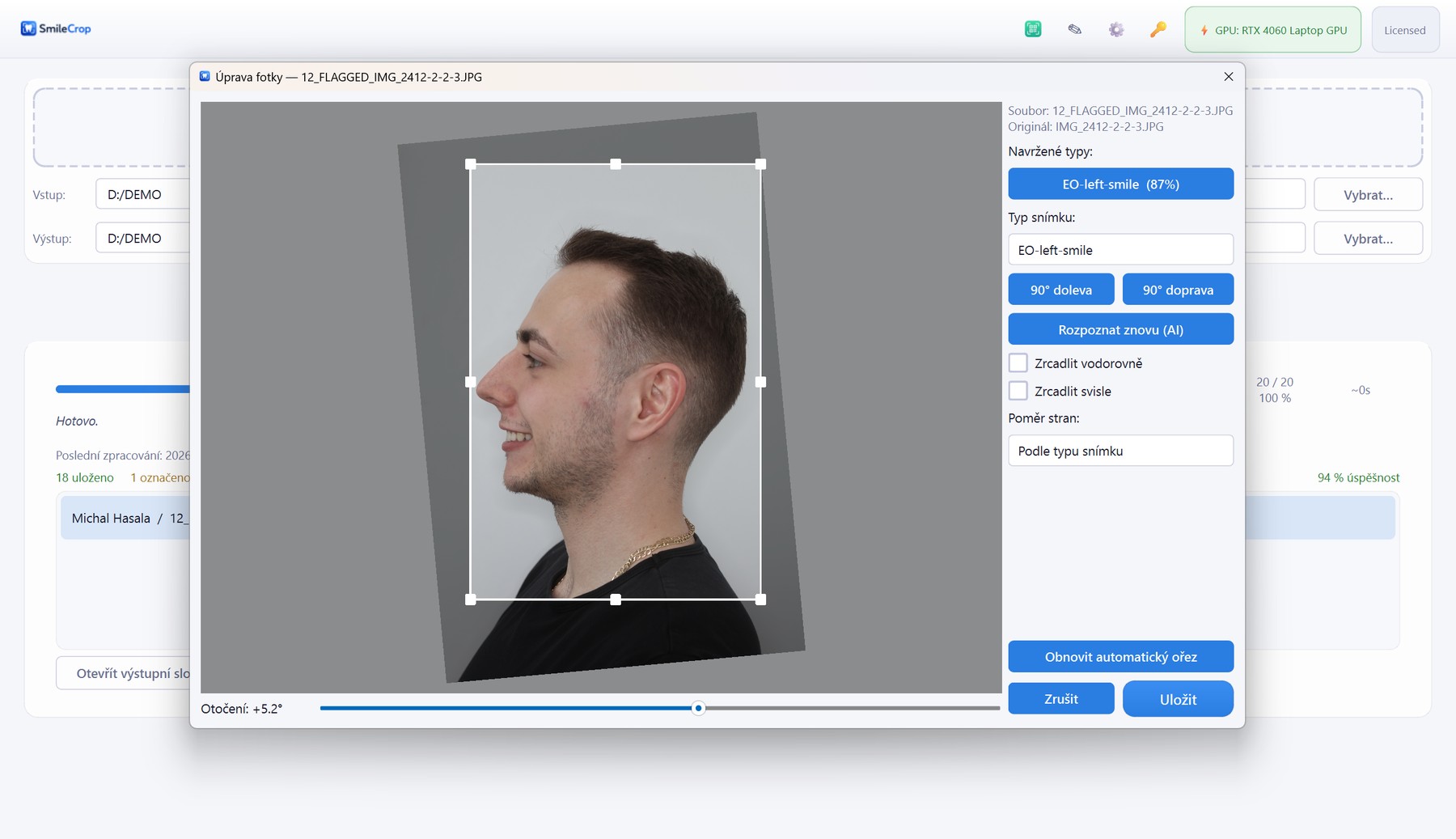Viewport: 1456px width, 839px height.
Task: Click bottom-left crop handle
Action: (x=471, y=600)
